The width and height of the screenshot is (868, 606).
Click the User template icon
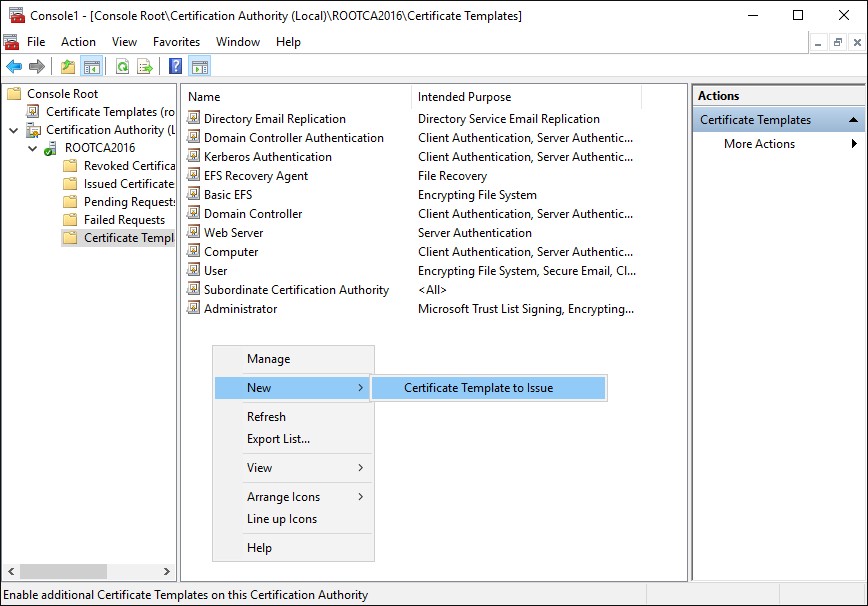(x=193, y=270)
